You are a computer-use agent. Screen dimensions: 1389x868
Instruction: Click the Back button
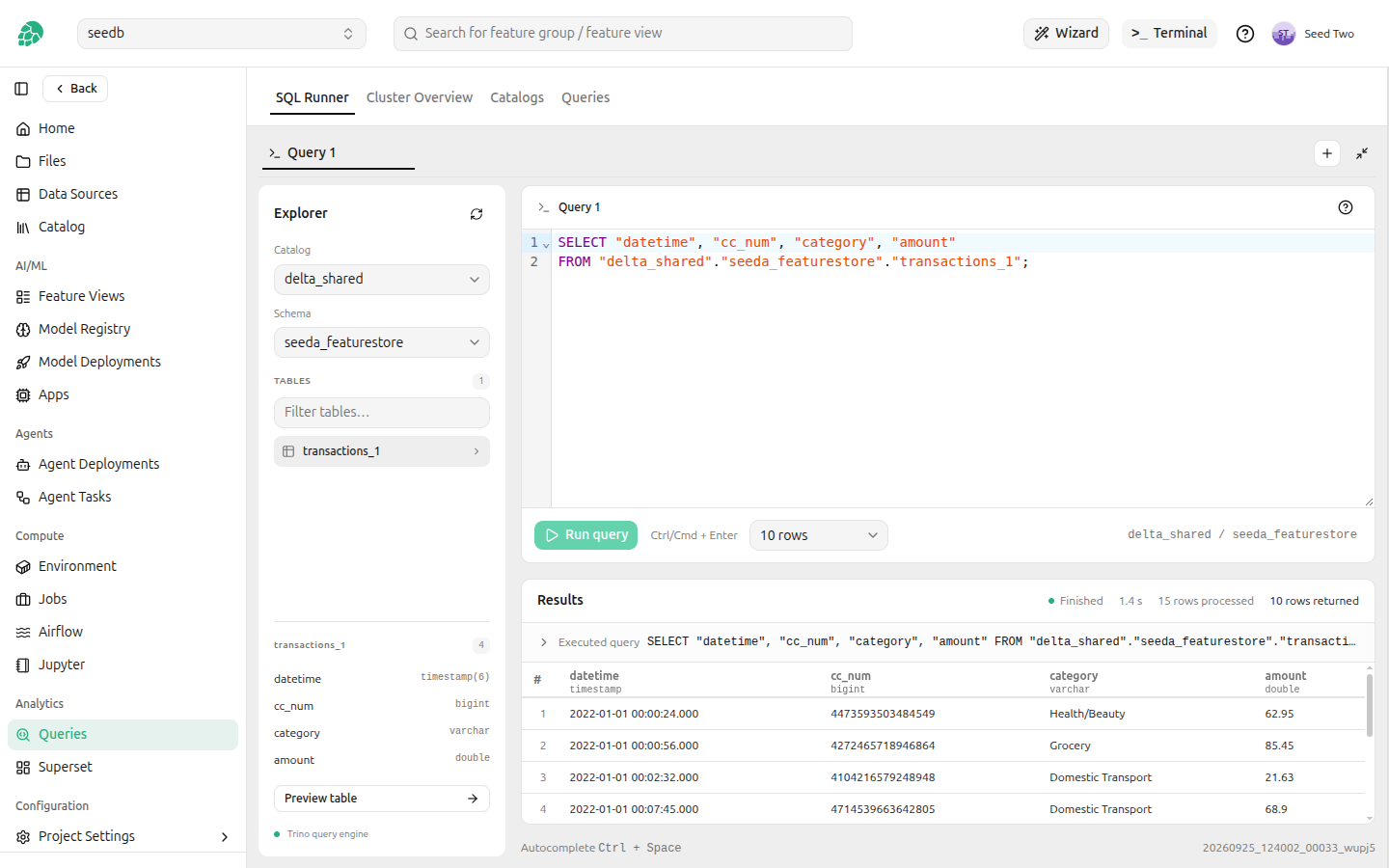75,89
